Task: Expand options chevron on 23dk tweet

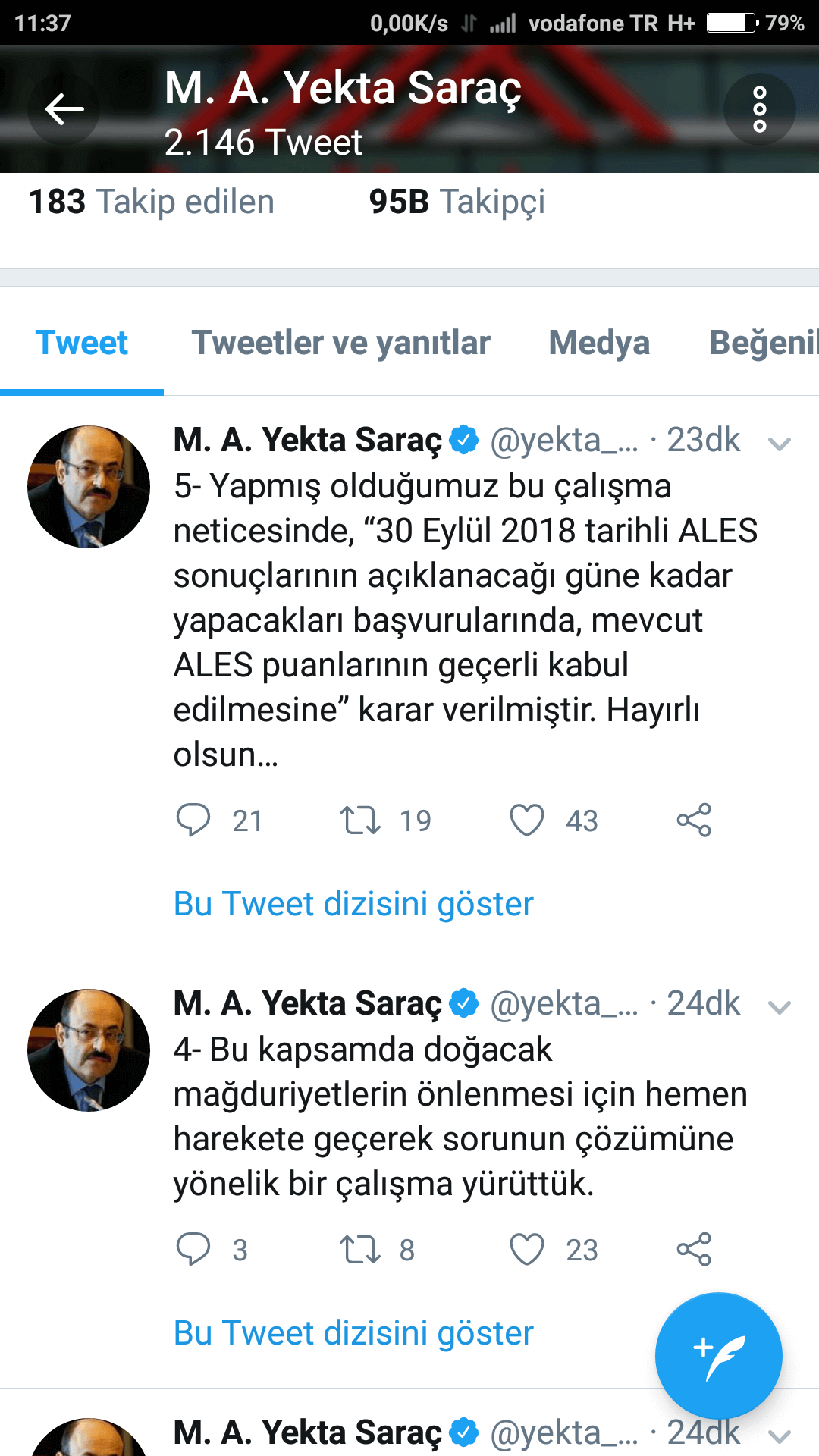Action: click(779, 444)
